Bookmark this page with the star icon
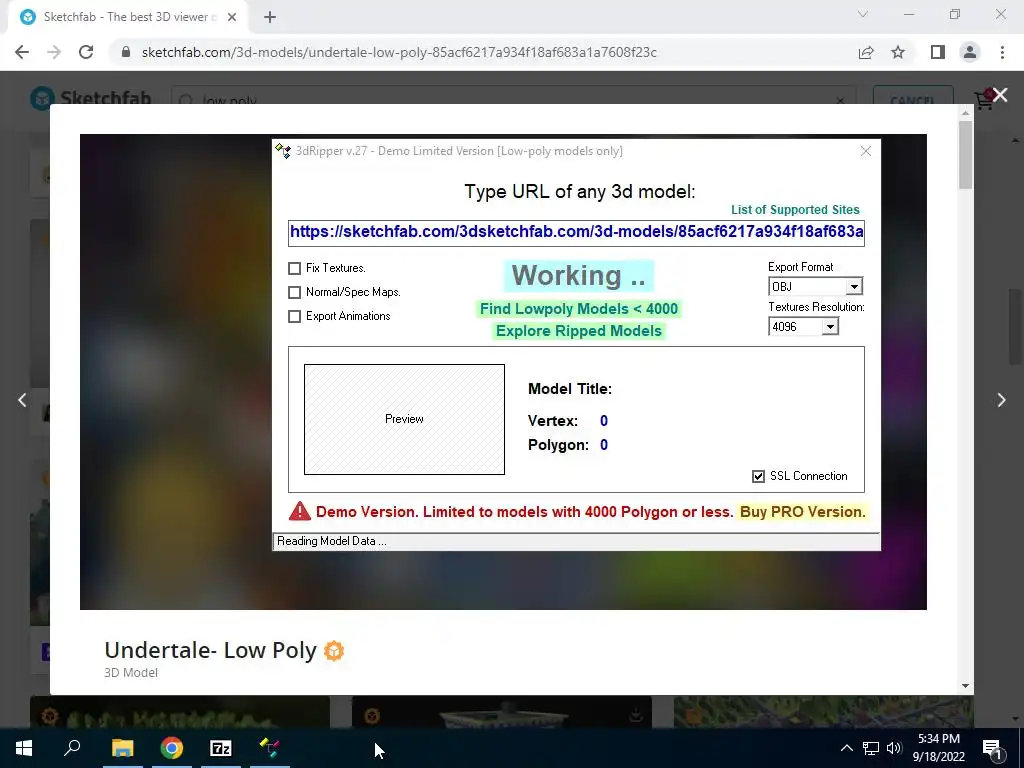The width and height of the screenshot is (1024, 768). pos(899,52)
